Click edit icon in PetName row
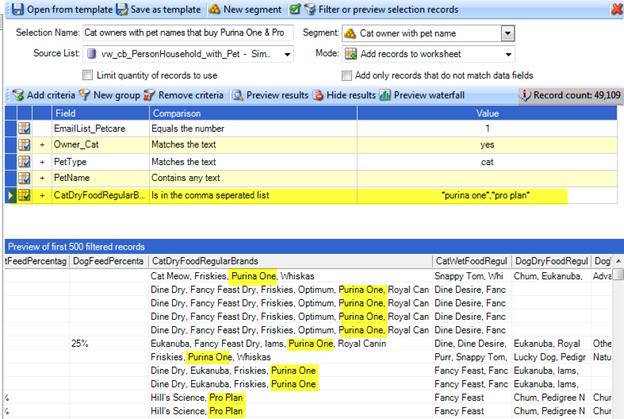624x419 pixels. [24, 178]
